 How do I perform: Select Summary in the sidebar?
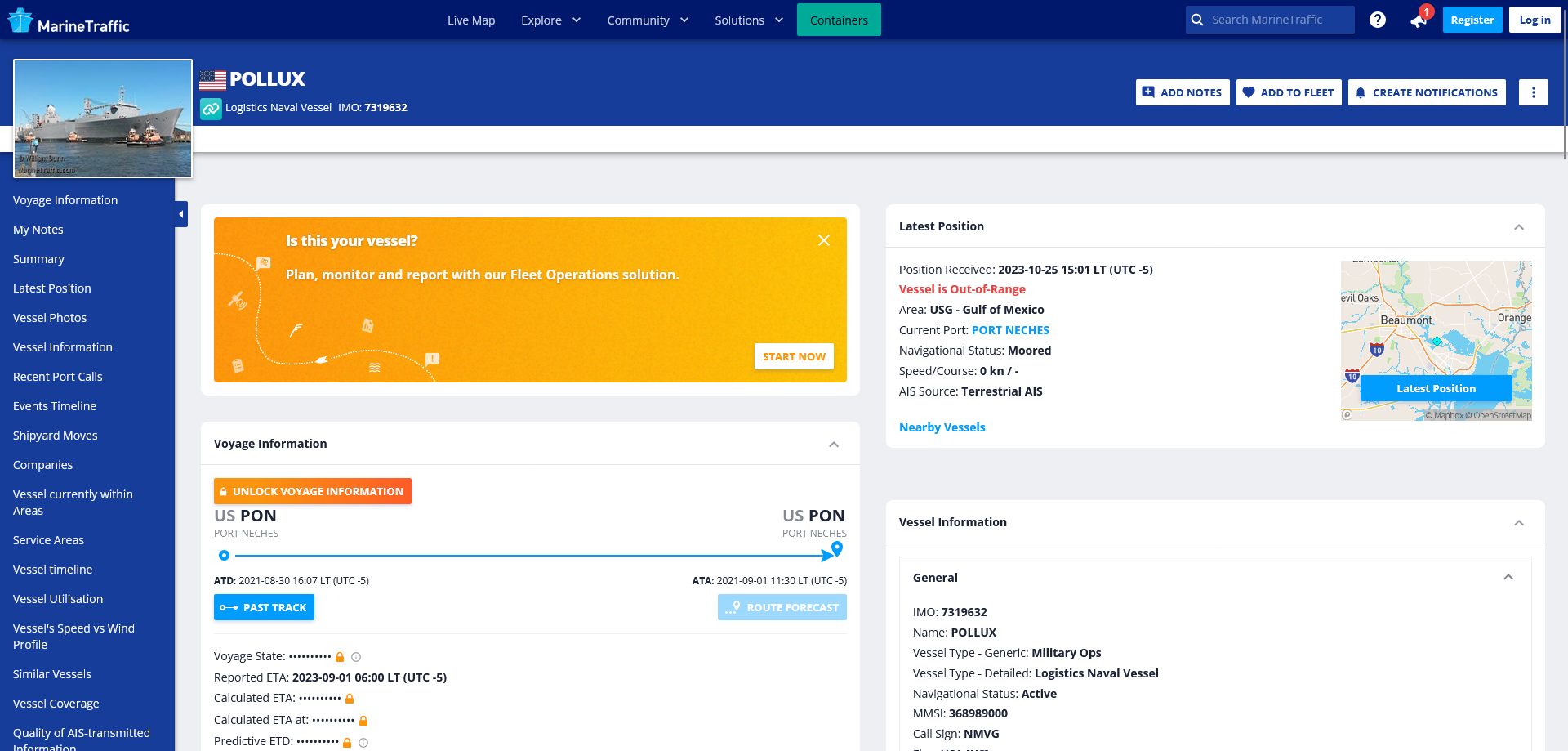[x=38, y=259]
